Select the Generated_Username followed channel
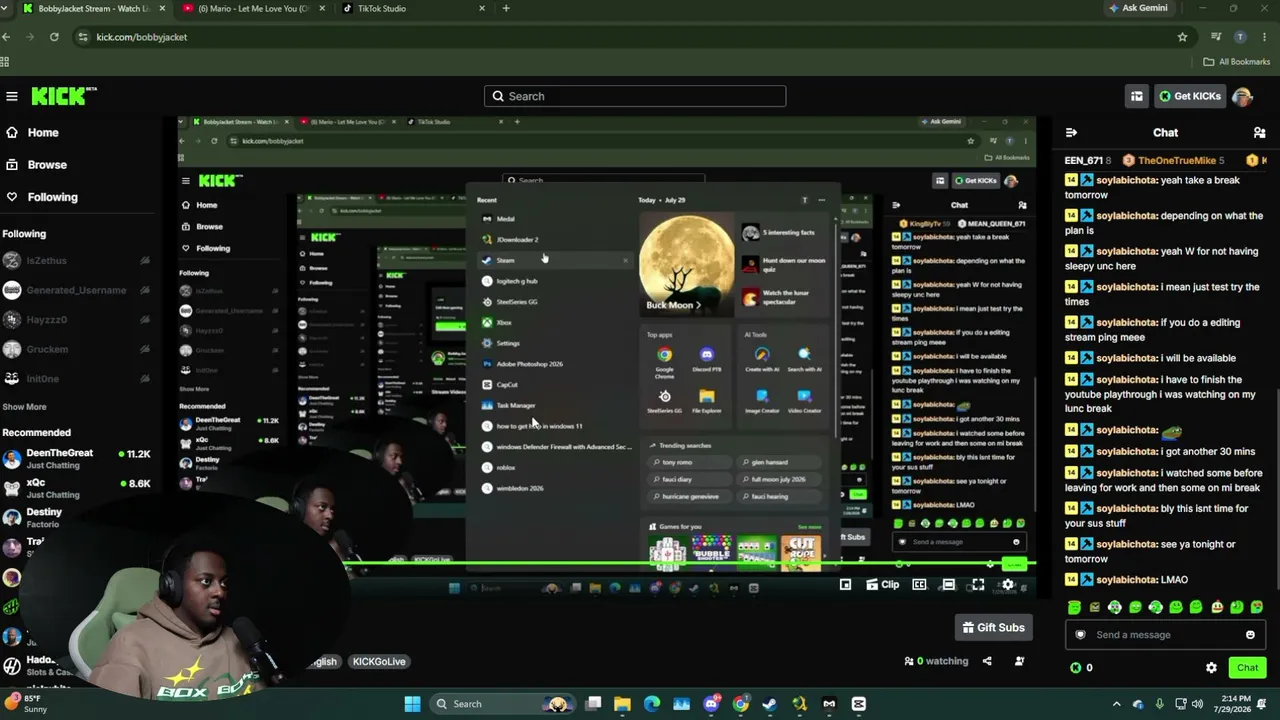 (75, 290)
